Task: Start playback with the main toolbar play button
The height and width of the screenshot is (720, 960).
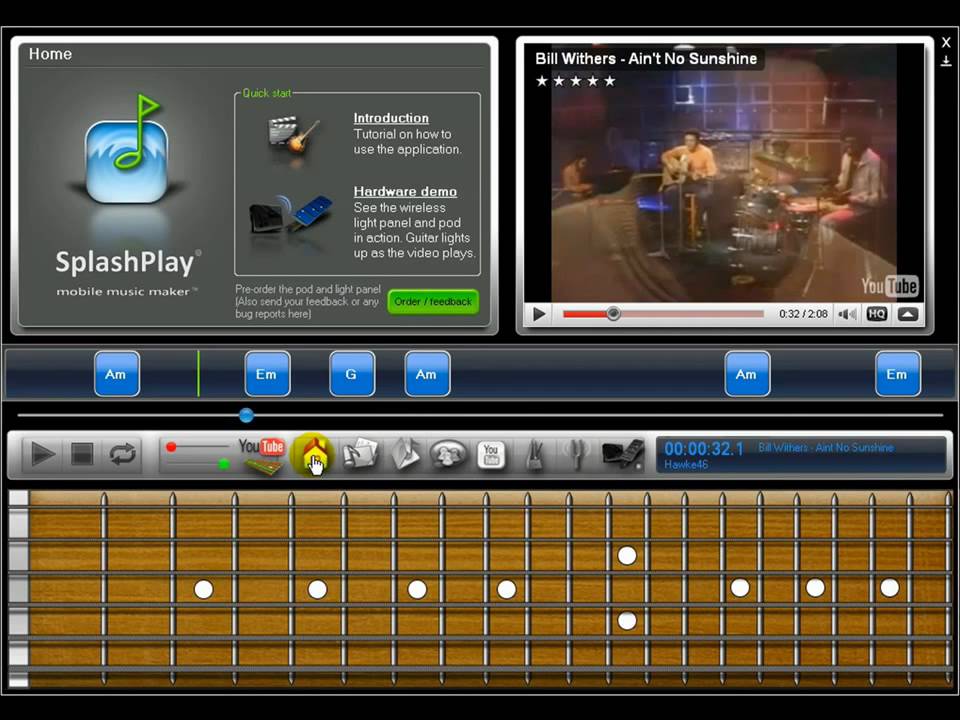Action: click(43, 454)
